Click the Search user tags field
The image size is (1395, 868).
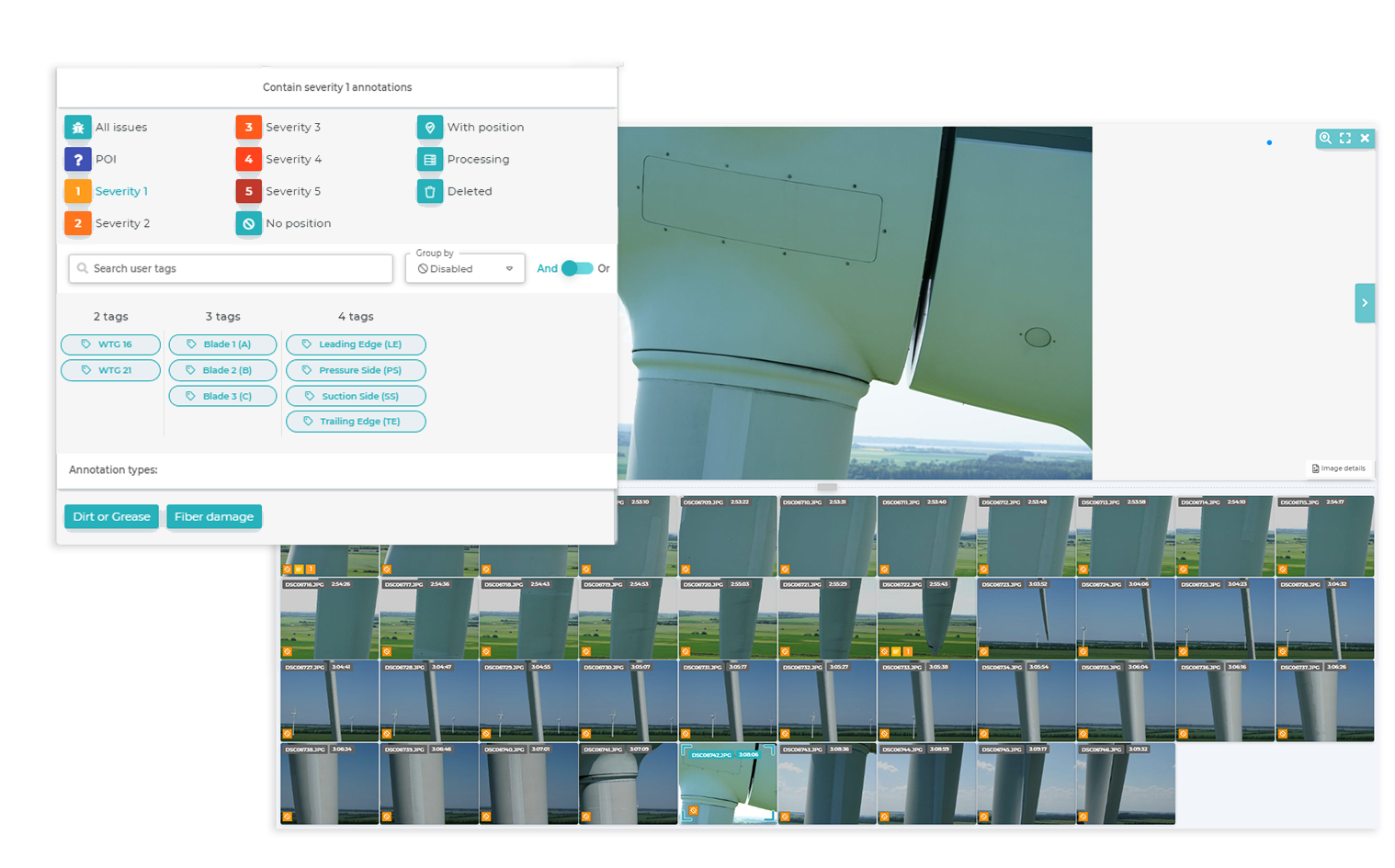[x=231, y=268]
